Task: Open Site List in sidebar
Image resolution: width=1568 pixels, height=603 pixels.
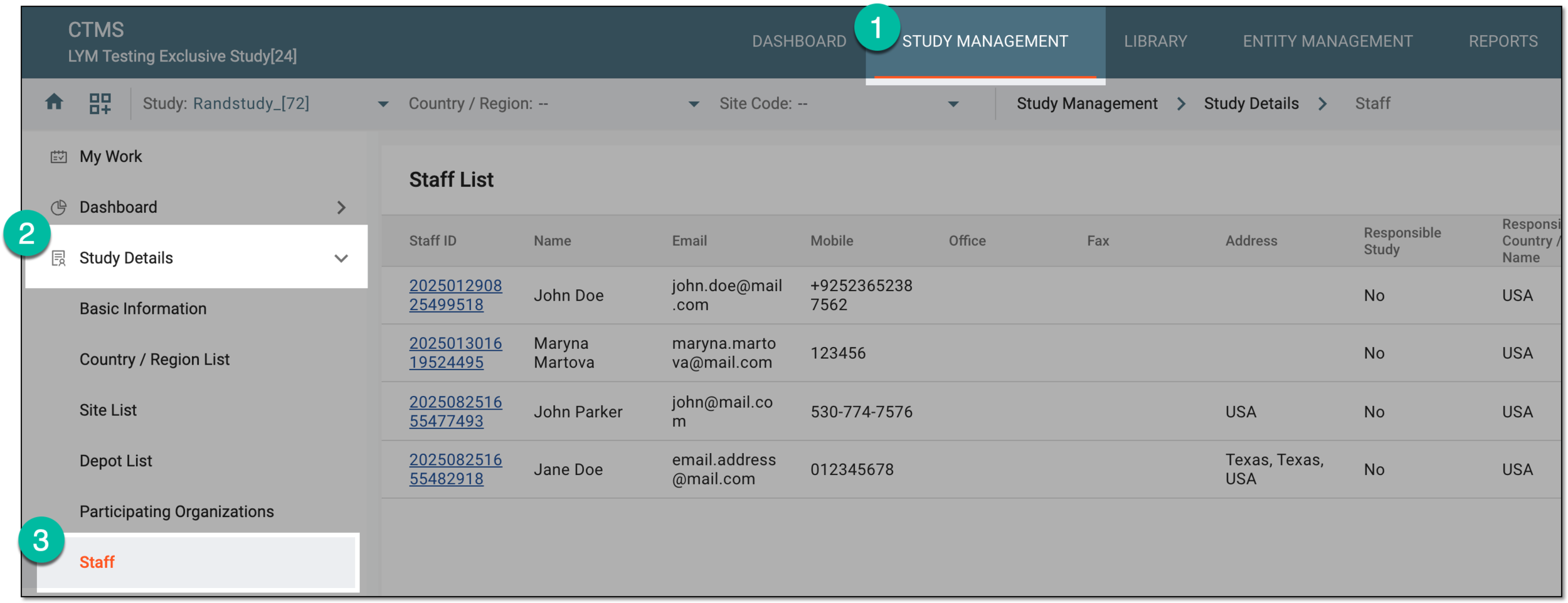Action: click(x=108, y=410)
